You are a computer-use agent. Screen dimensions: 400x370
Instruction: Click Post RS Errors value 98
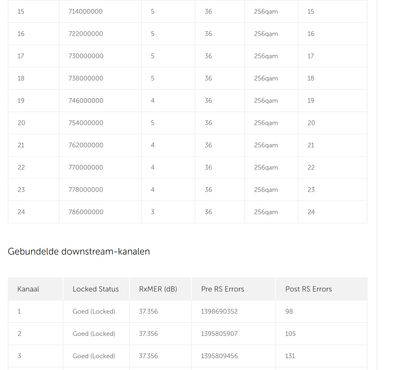click(289, 311)
